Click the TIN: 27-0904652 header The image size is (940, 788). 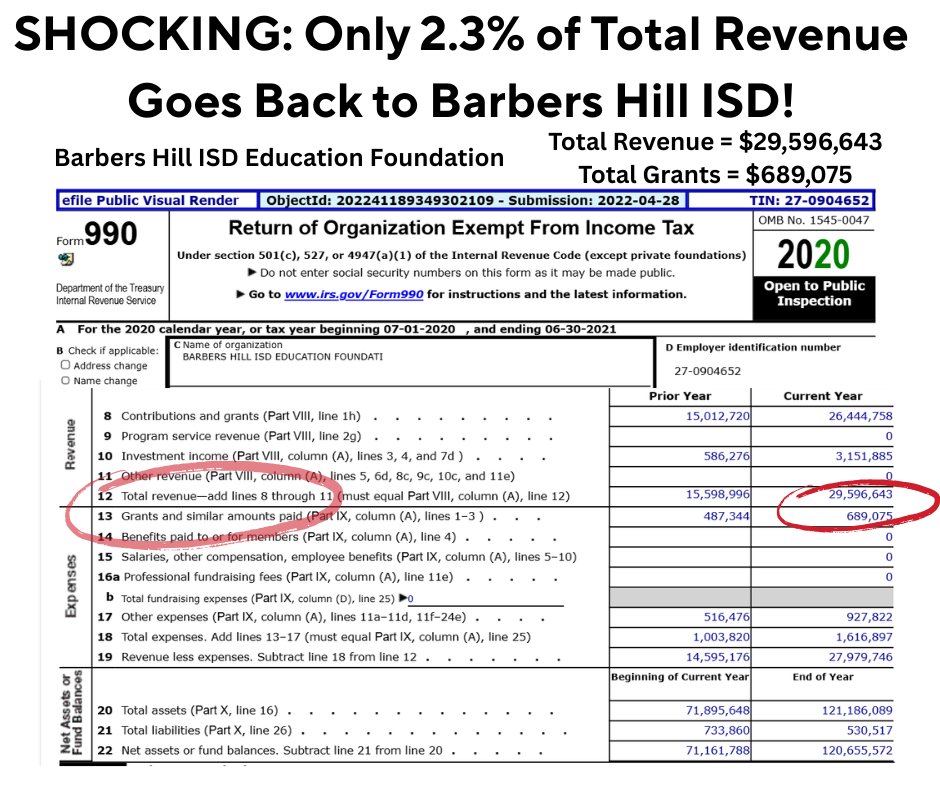809,200
